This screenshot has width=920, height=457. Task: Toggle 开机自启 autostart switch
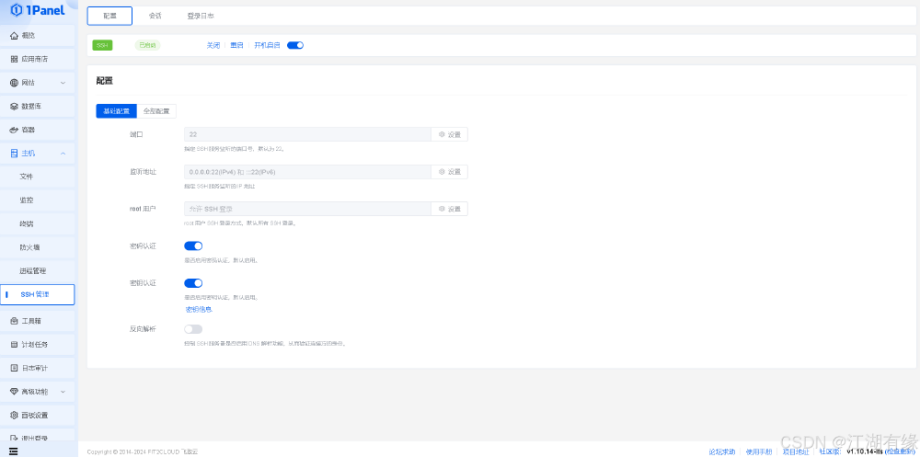pyautogui.click(x=295, y=45)
